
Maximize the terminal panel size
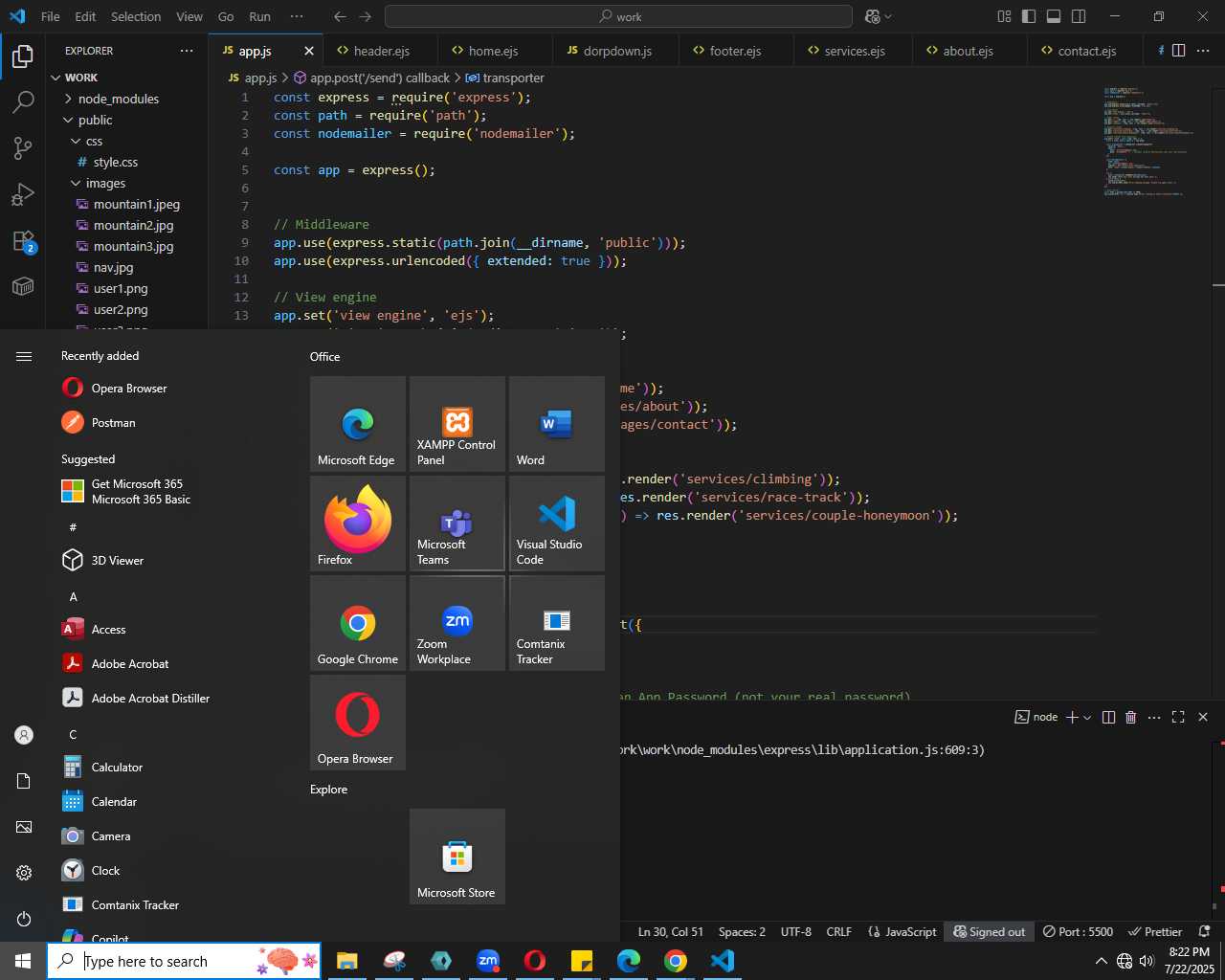[1178, 717]
